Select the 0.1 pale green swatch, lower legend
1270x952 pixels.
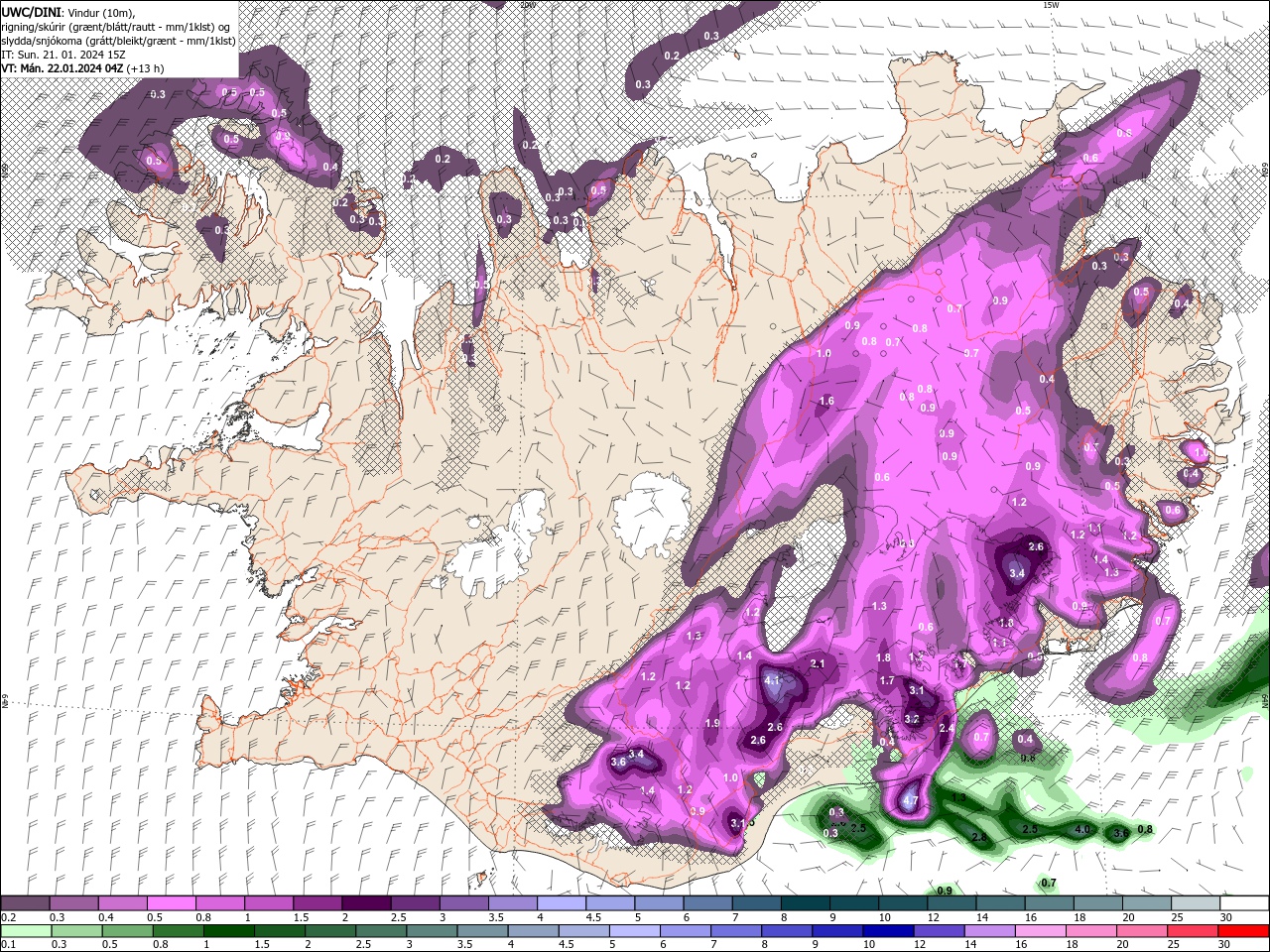tap(25, 931)
